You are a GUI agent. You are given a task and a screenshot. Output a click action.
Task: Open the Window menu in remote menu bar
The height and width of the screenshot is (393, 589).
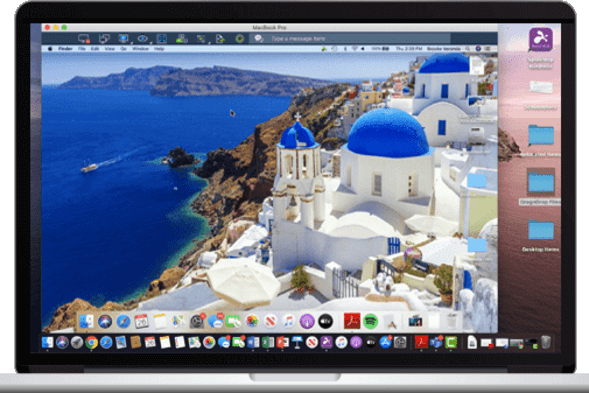(x=140, y=48)
